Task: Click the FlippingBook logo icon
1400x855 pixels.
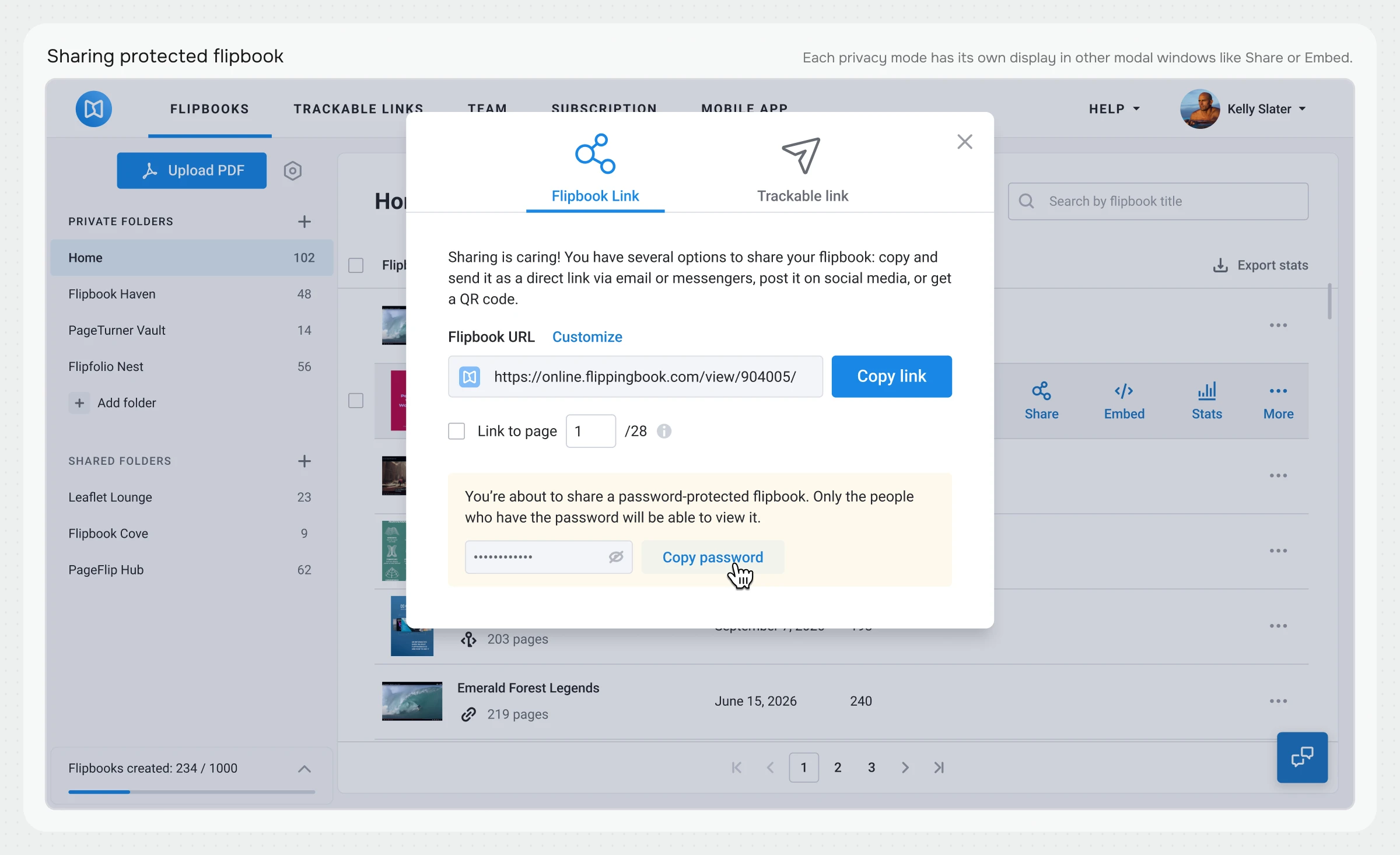Action: click(93, 109)
